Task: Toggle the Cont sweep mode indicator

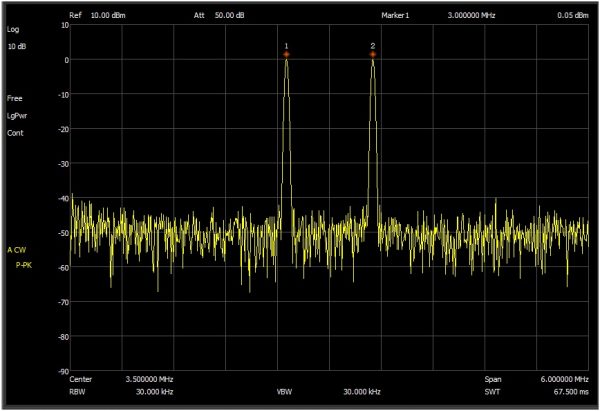Action: point(15,132)
